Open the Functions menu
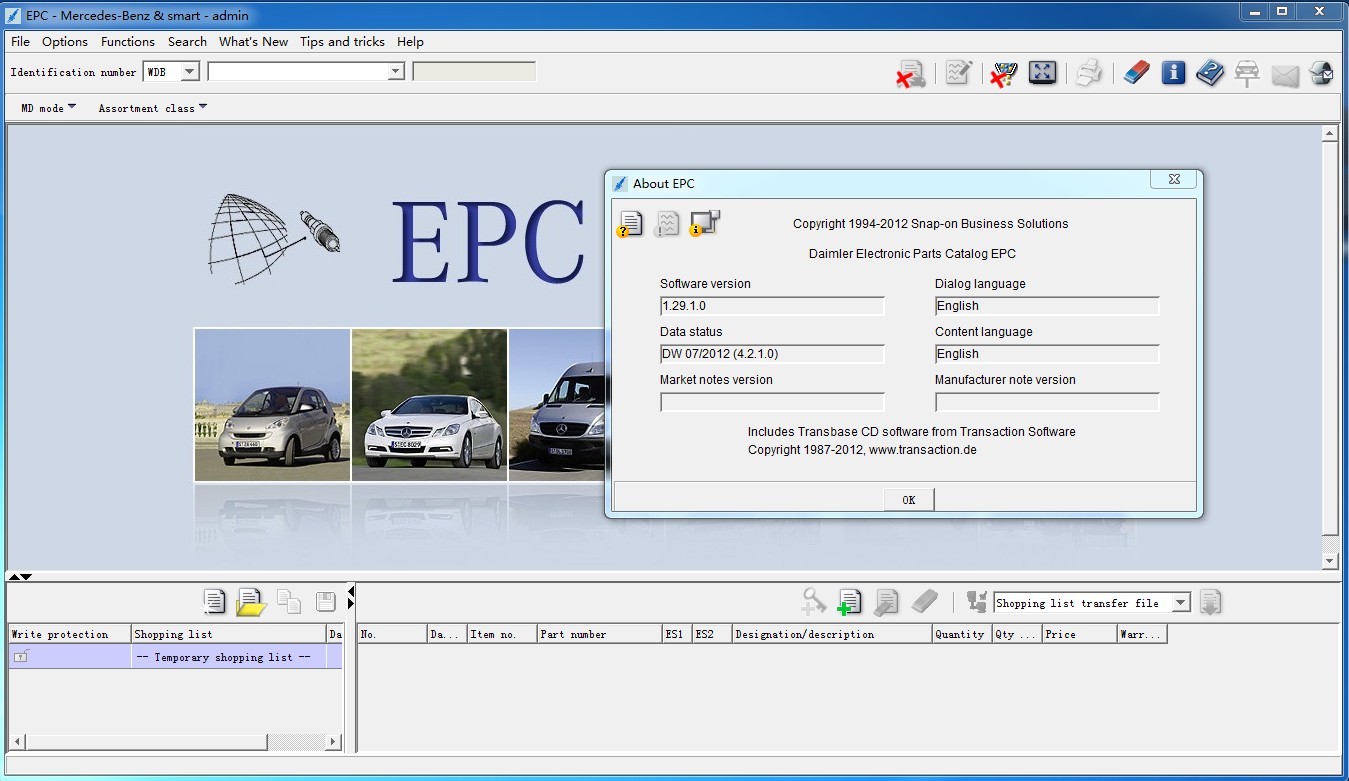Image resolution: width=1349 pixels, height=781 pixels. point(128,41)
